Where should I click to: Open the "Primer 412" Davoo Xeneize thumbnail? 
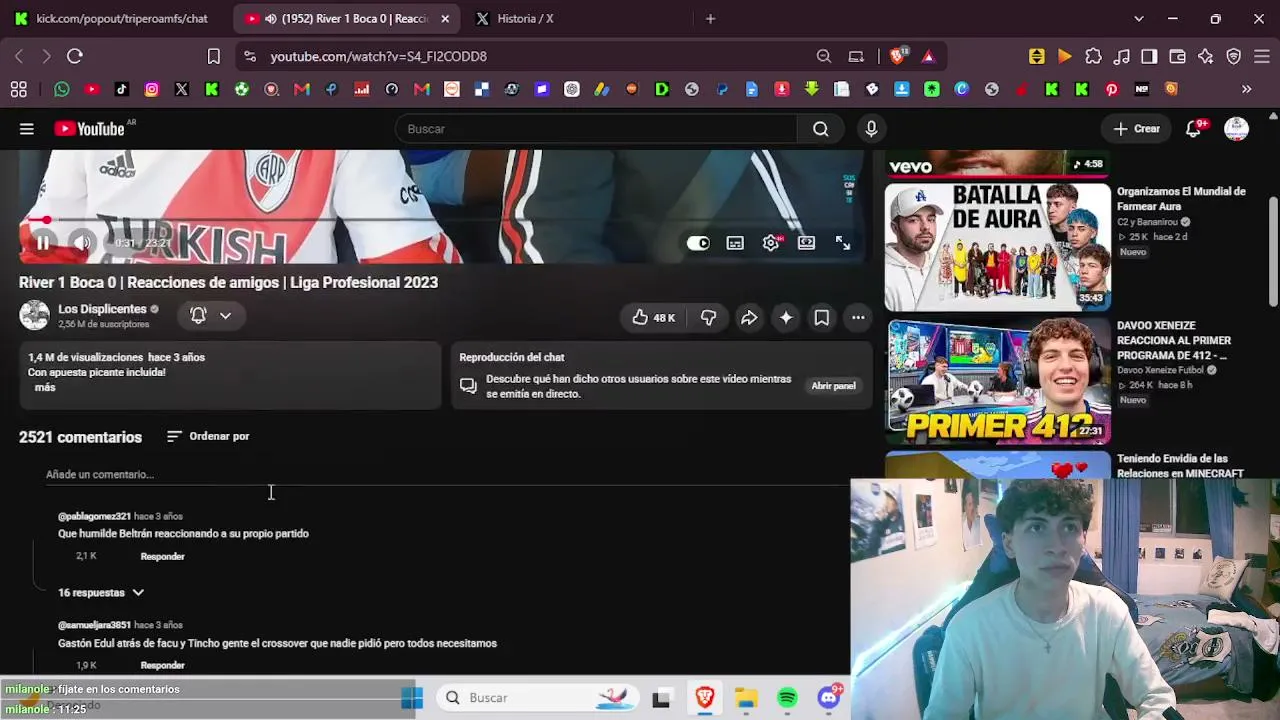997,381
